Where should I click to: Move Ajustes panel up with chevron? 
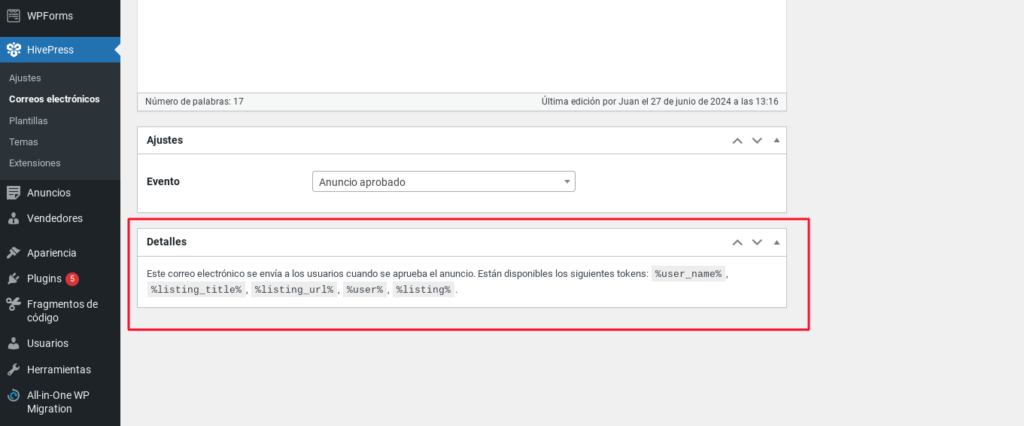coord(737,140)
